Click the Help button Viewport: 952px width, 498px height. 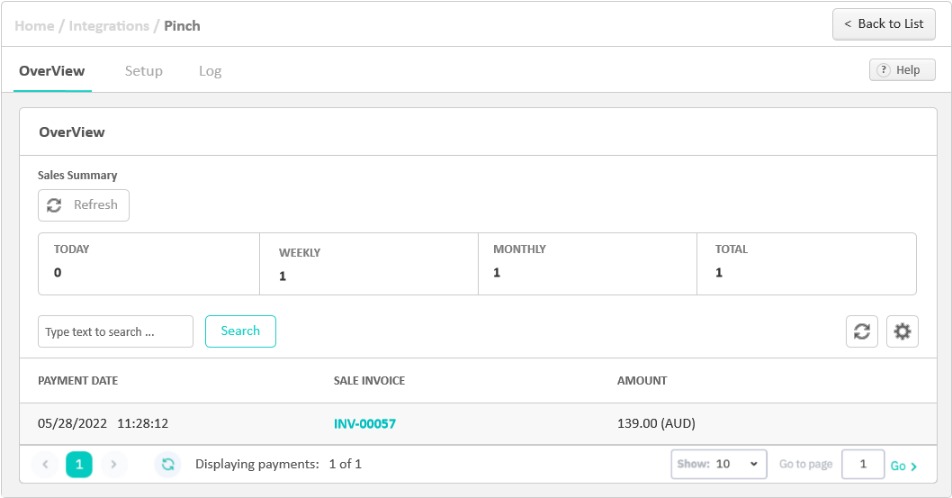pos(902,70)
